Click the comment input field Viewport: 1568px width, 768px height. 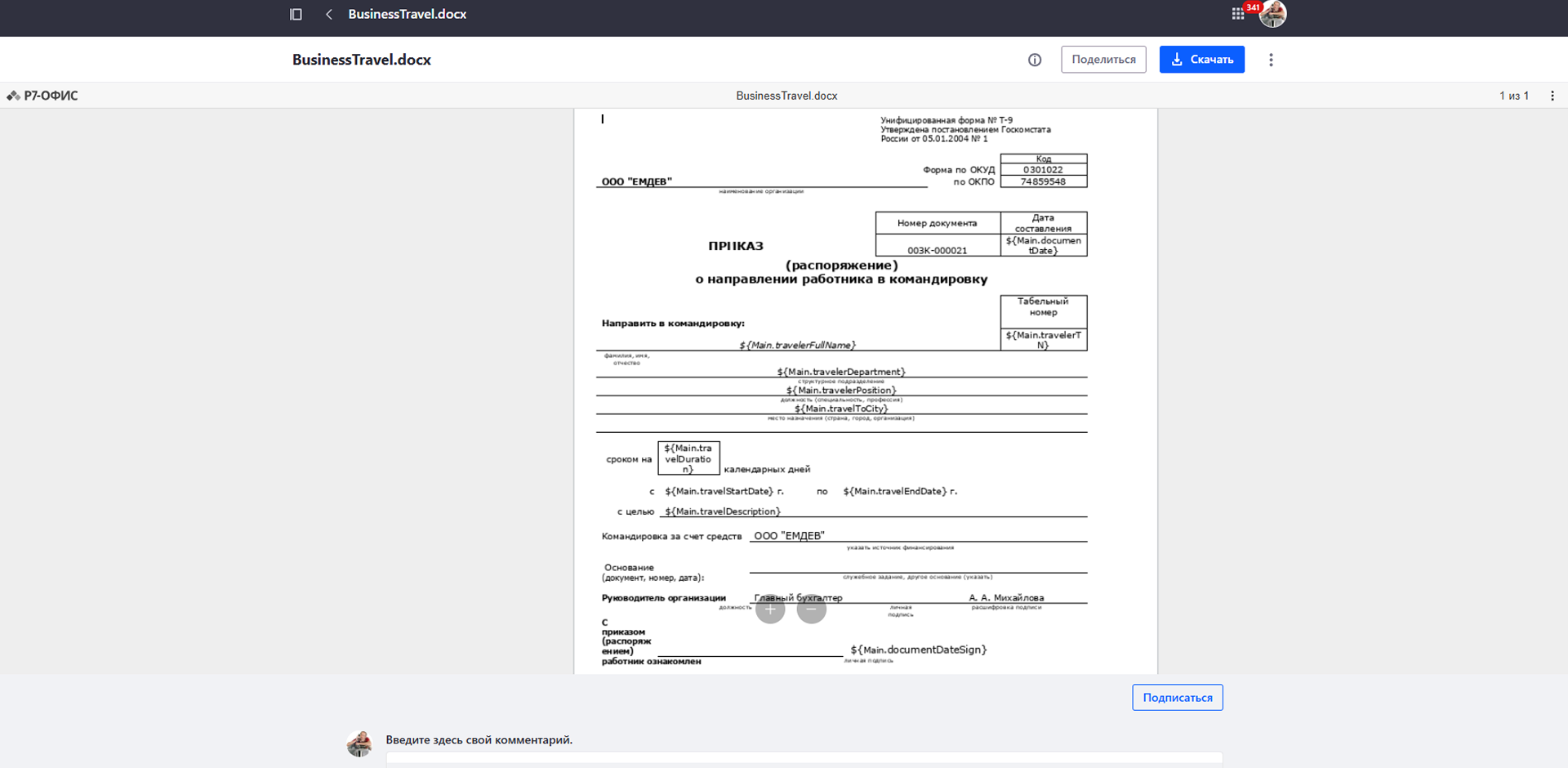pos(804,757)
